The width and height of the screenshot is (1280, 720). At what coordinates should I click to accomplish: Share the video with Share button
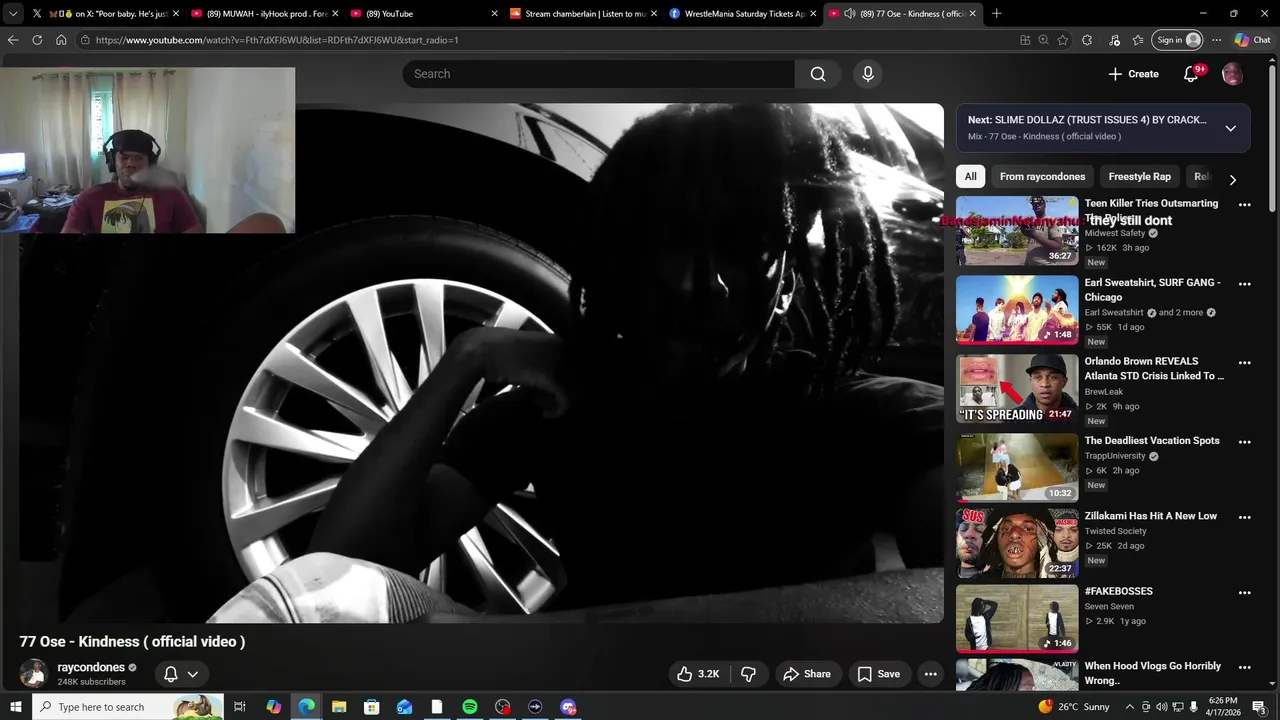(806, 674)
